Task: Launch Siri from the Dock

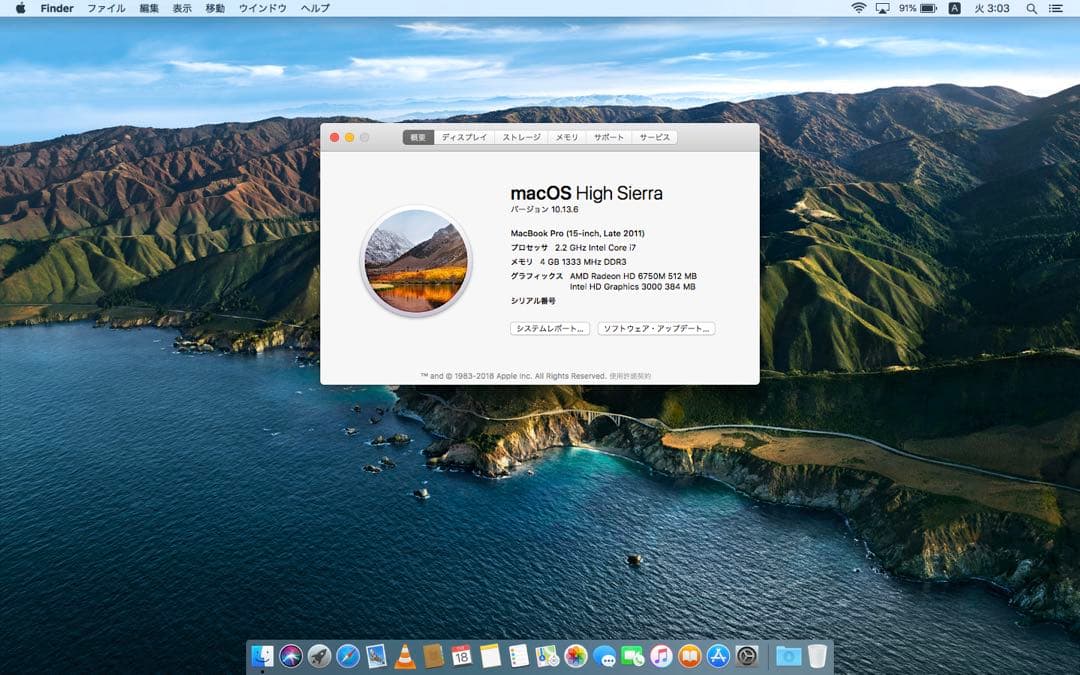Action: (291, 656)
